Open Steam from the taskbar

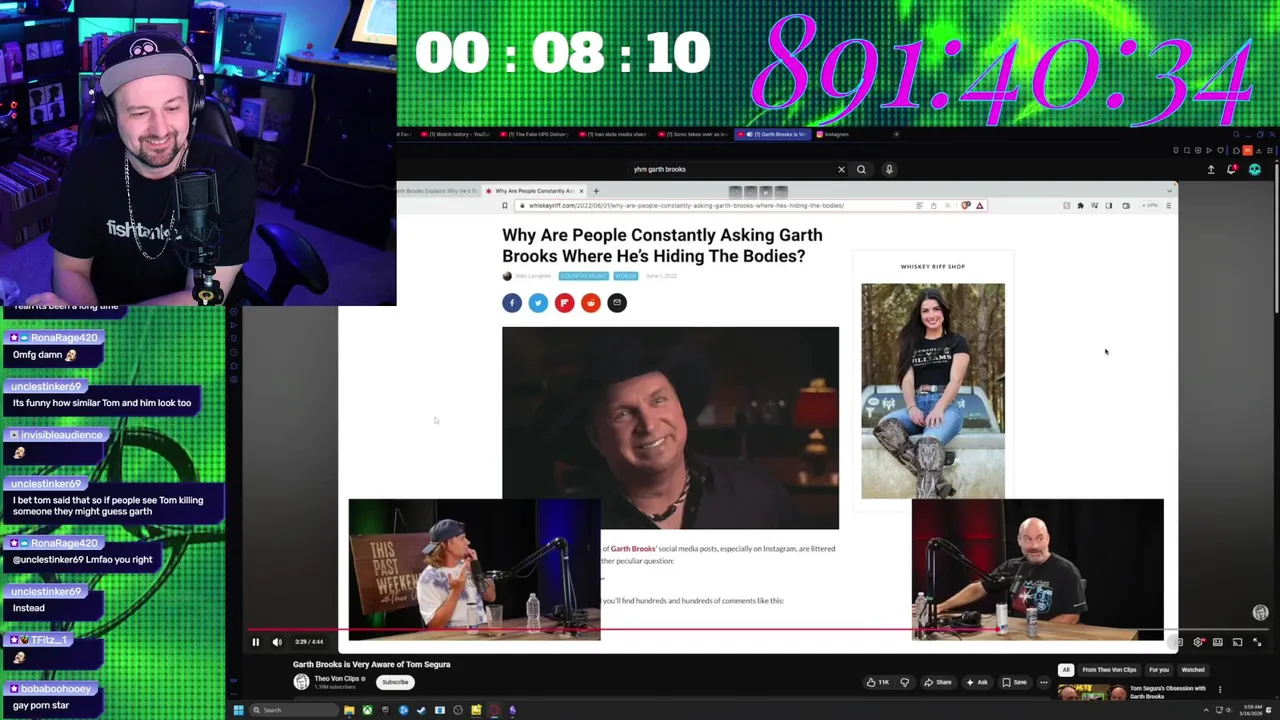(x=421, y=710)
